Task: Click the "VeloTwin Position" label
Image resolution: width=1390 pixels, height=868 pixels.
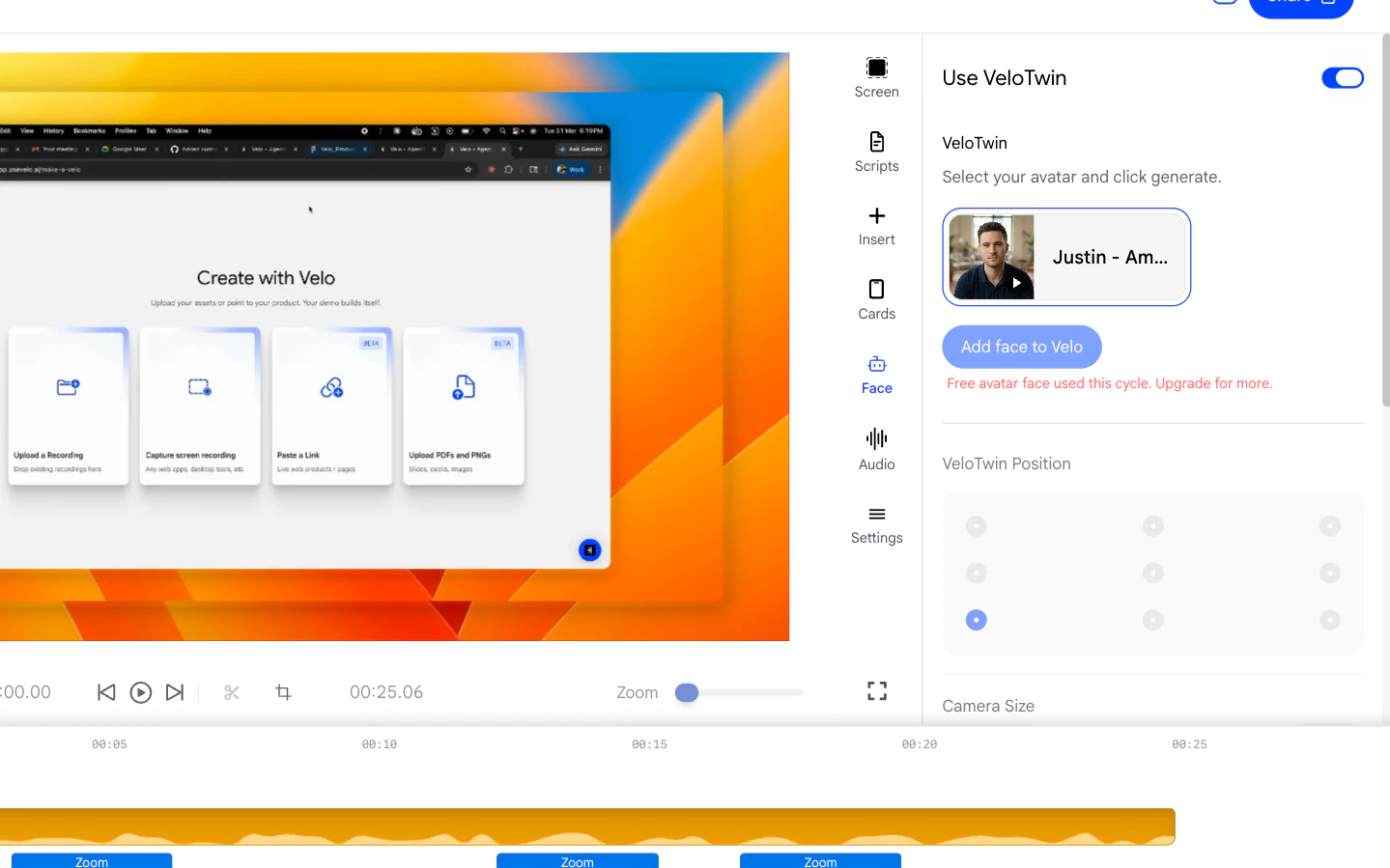Action: point(1007,463)
